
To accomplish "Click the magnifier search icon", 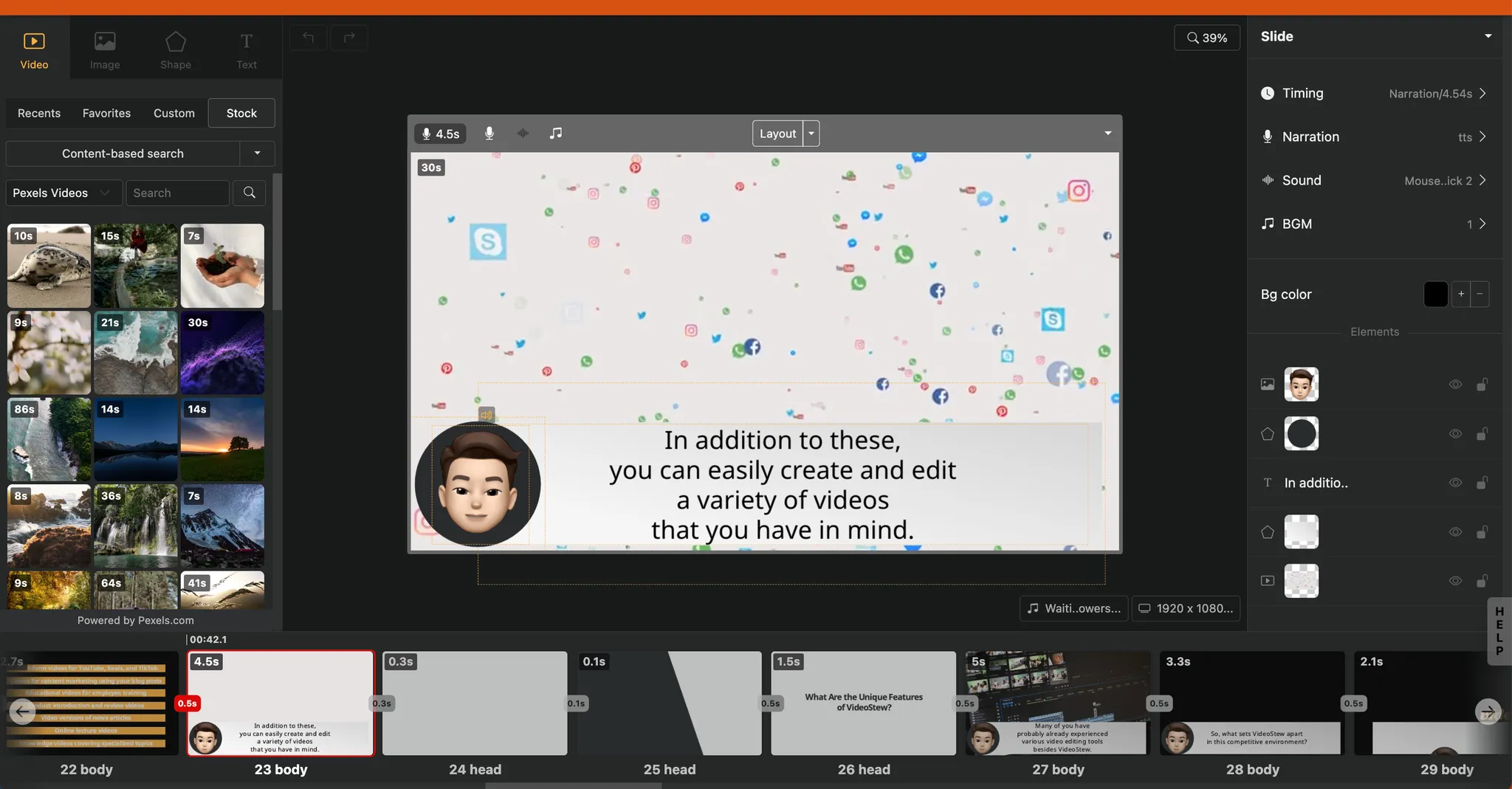I will tap(250, 193).
